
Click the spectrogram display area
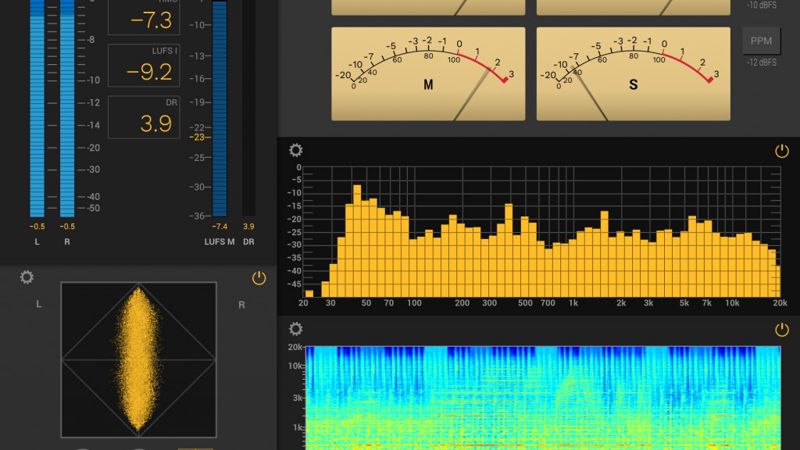(542, 398)
